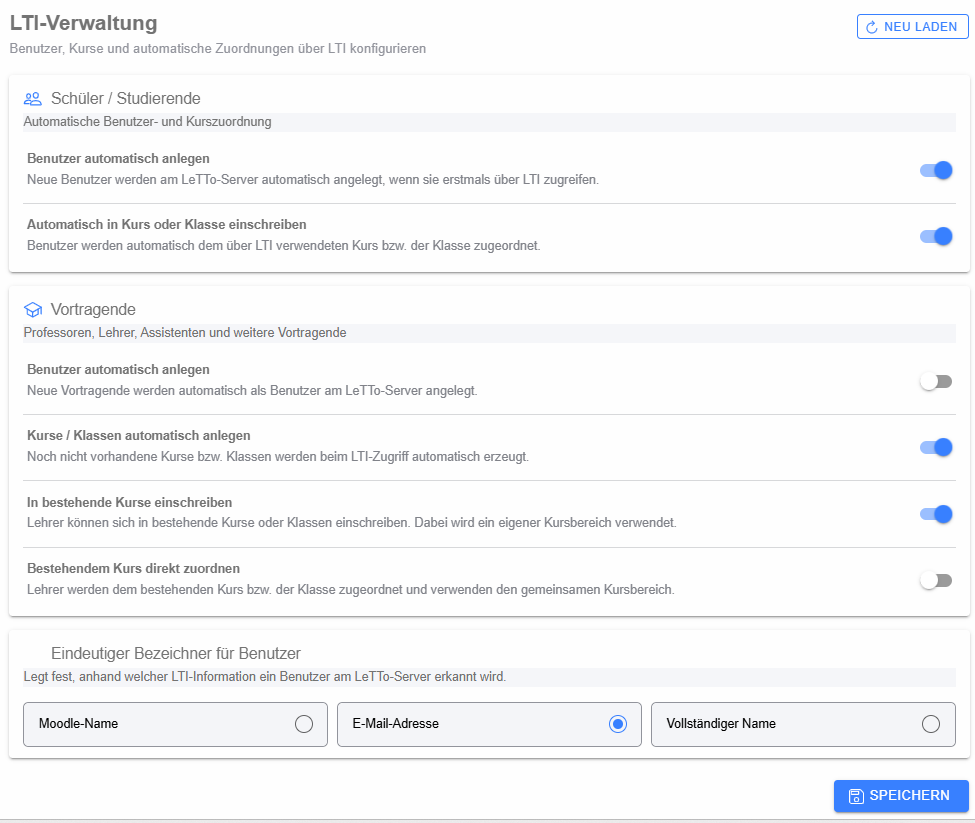975x823 pixels.
Task: Click the group icon beside Schüler / Studierende
Action: click(x=32, y=98)
